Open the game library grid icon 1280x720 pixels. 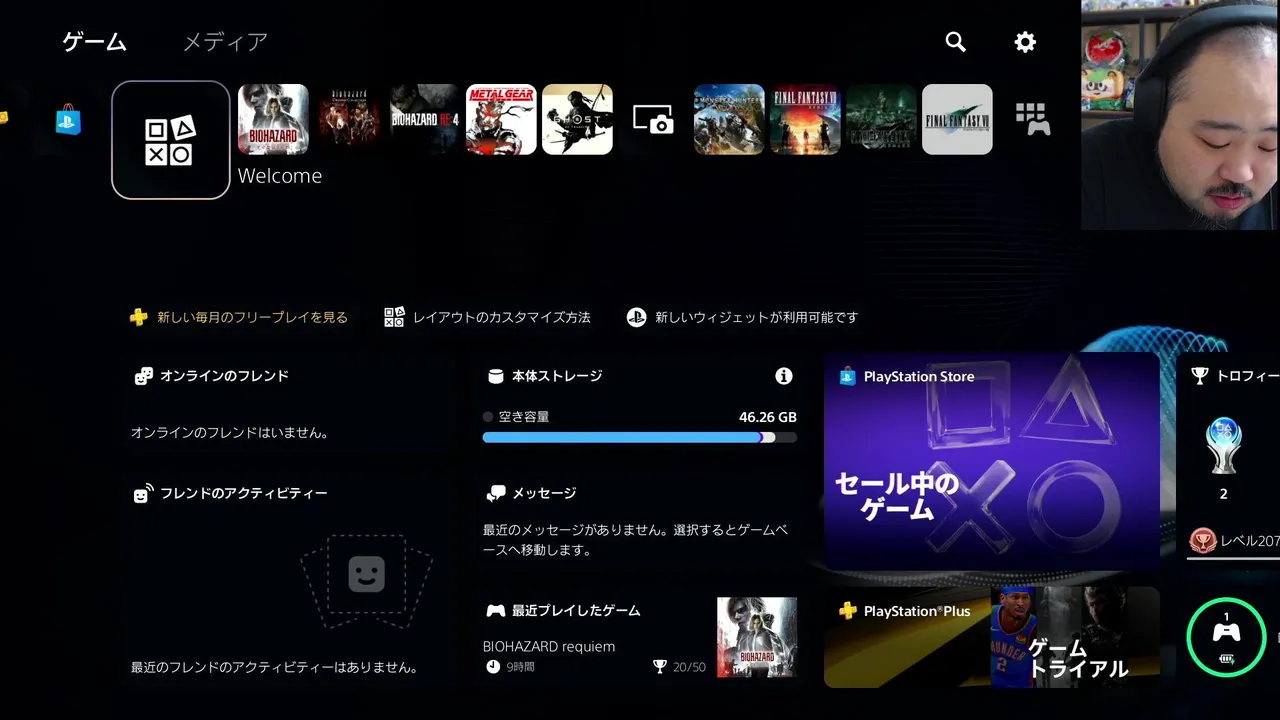1033,119
